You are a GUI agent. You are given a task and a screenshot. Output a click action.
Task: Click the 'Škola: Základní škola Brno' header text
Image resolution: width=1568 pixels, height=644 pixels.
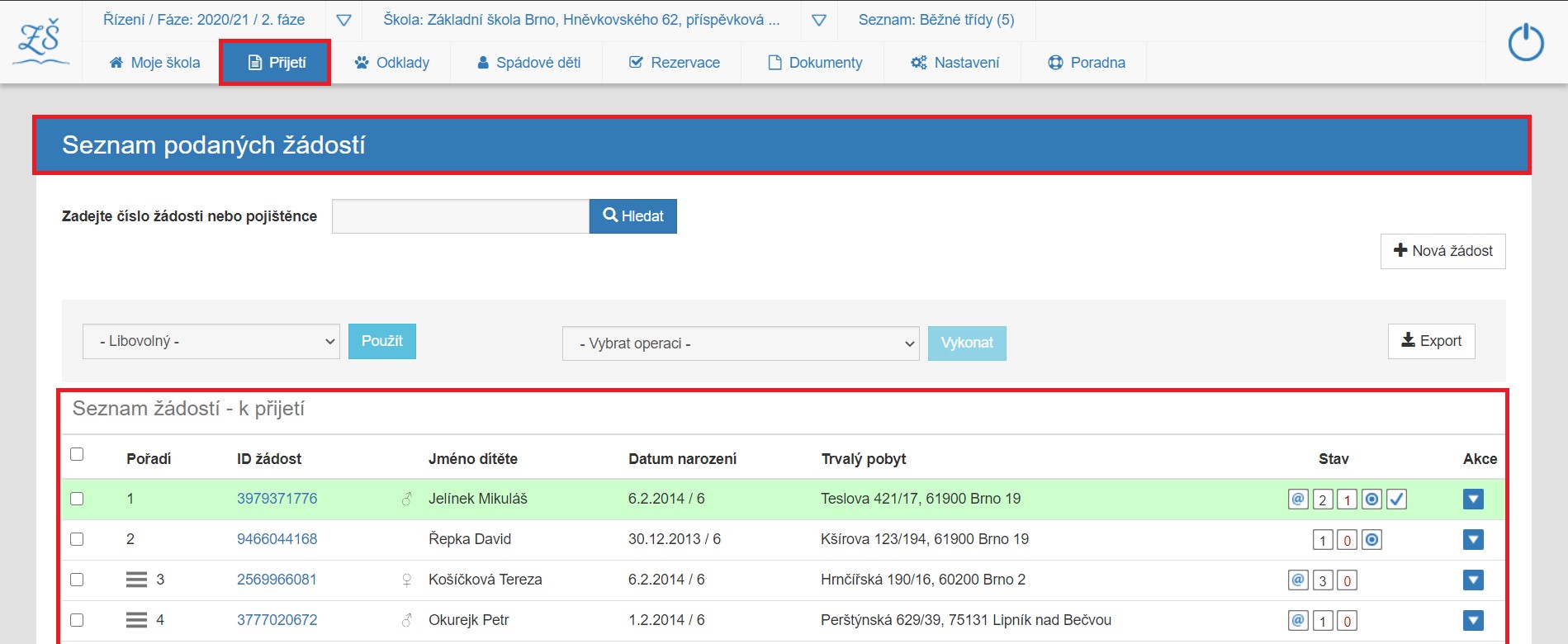click(581, 20)
